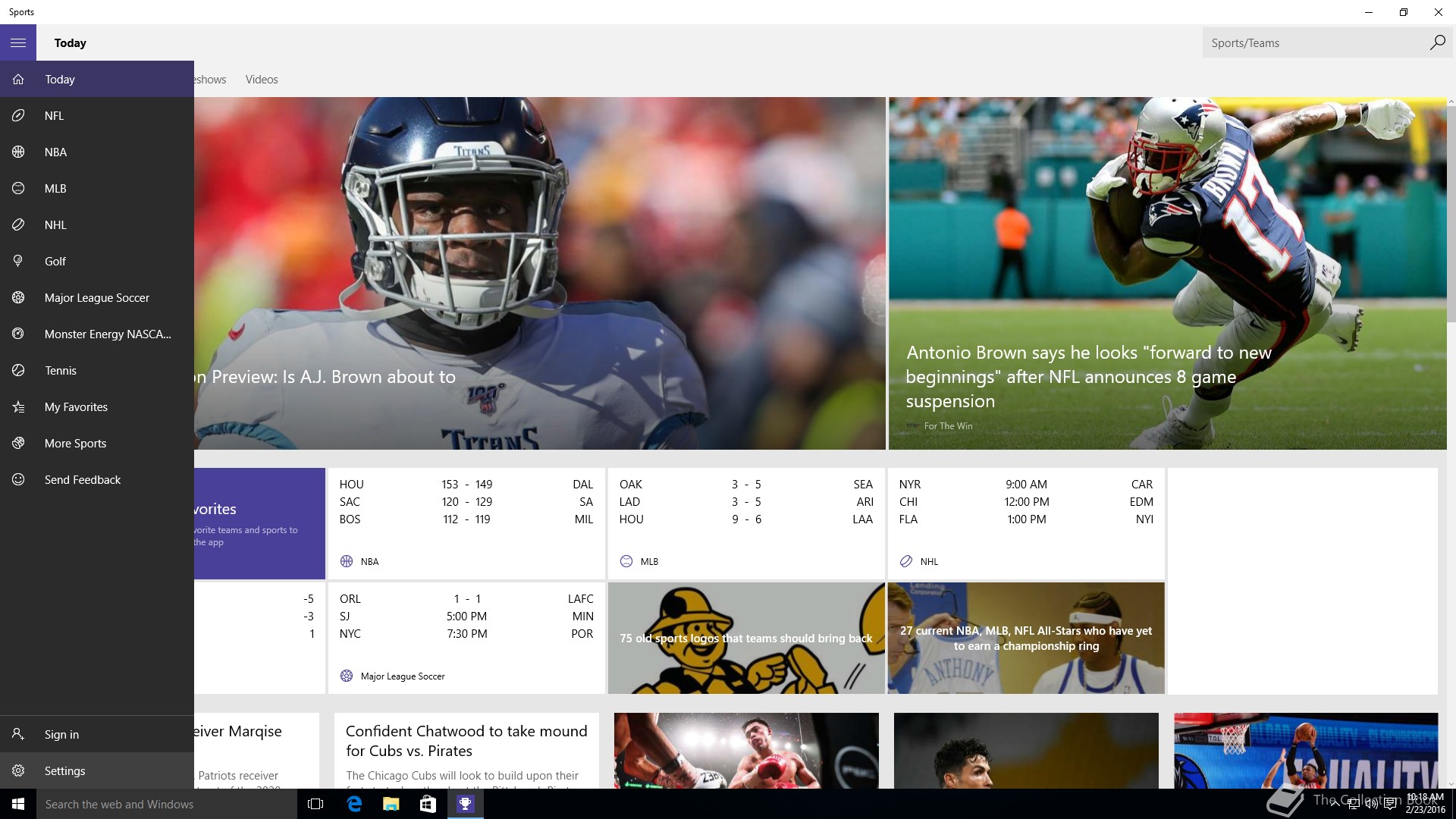This screenshot has height=819, width=1456.
Task: Open the NHL schedule card
Action: pos(1026,523)
